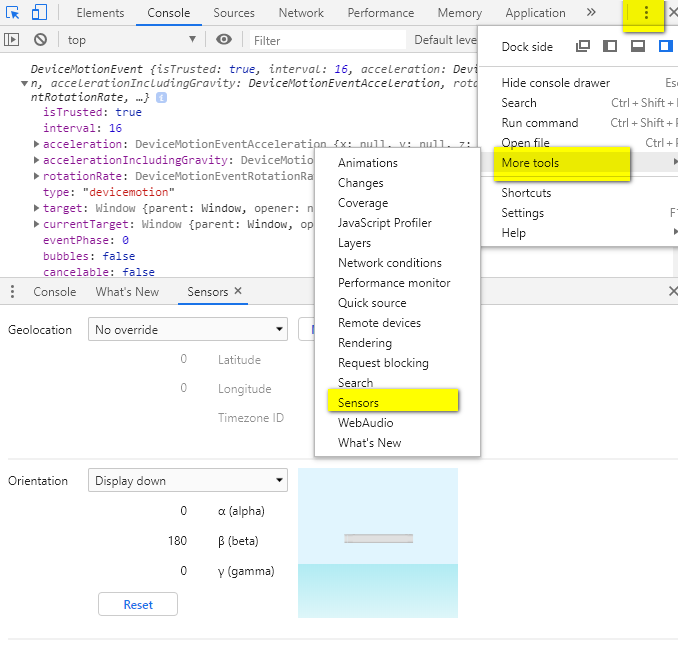Open the drawer Console tab
Image resolution: width=678 pixels, height=646 pixels.
[54, 291]
